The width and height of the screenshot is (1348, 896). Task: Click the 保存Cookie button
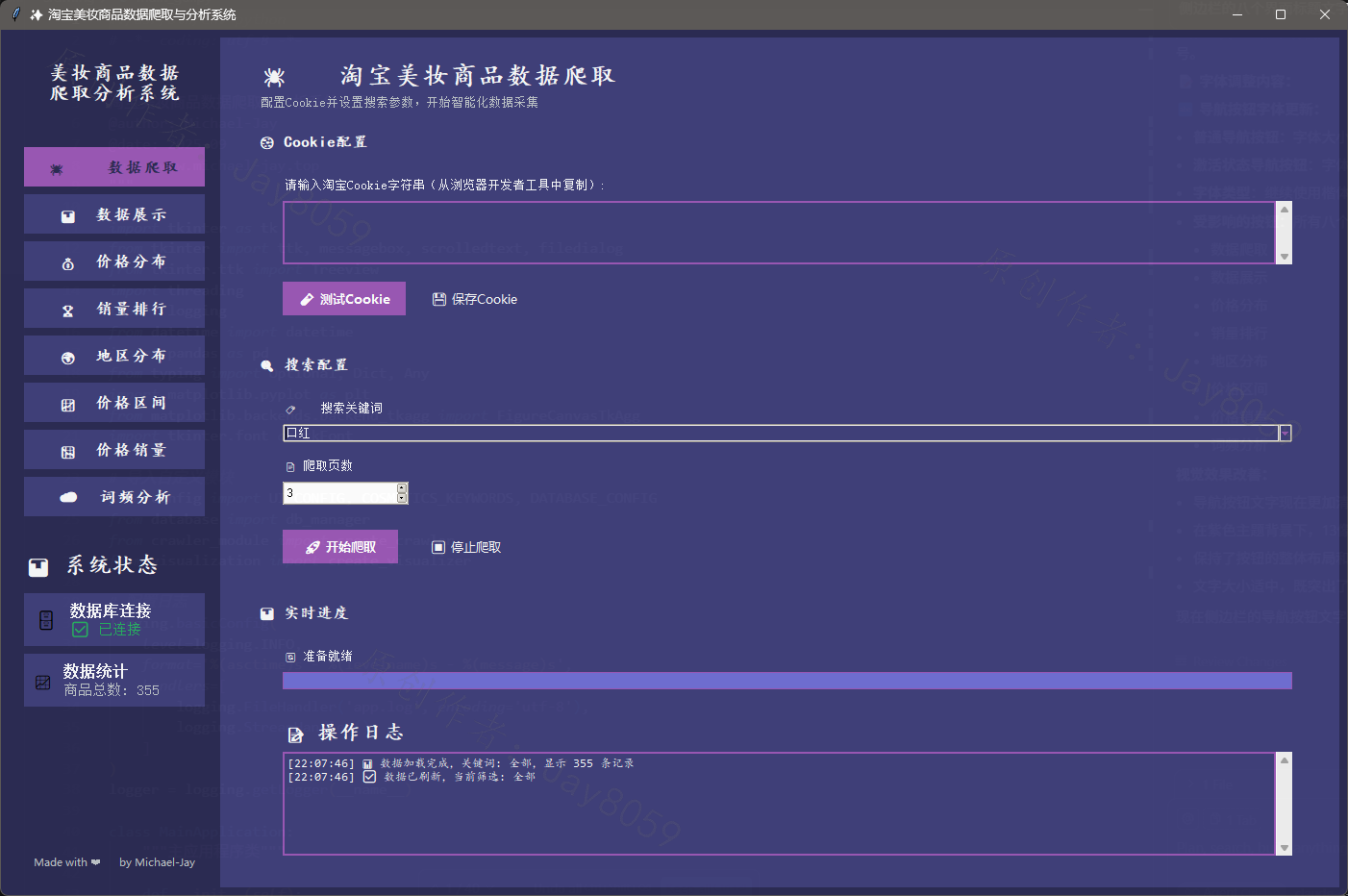coord(475,299)
